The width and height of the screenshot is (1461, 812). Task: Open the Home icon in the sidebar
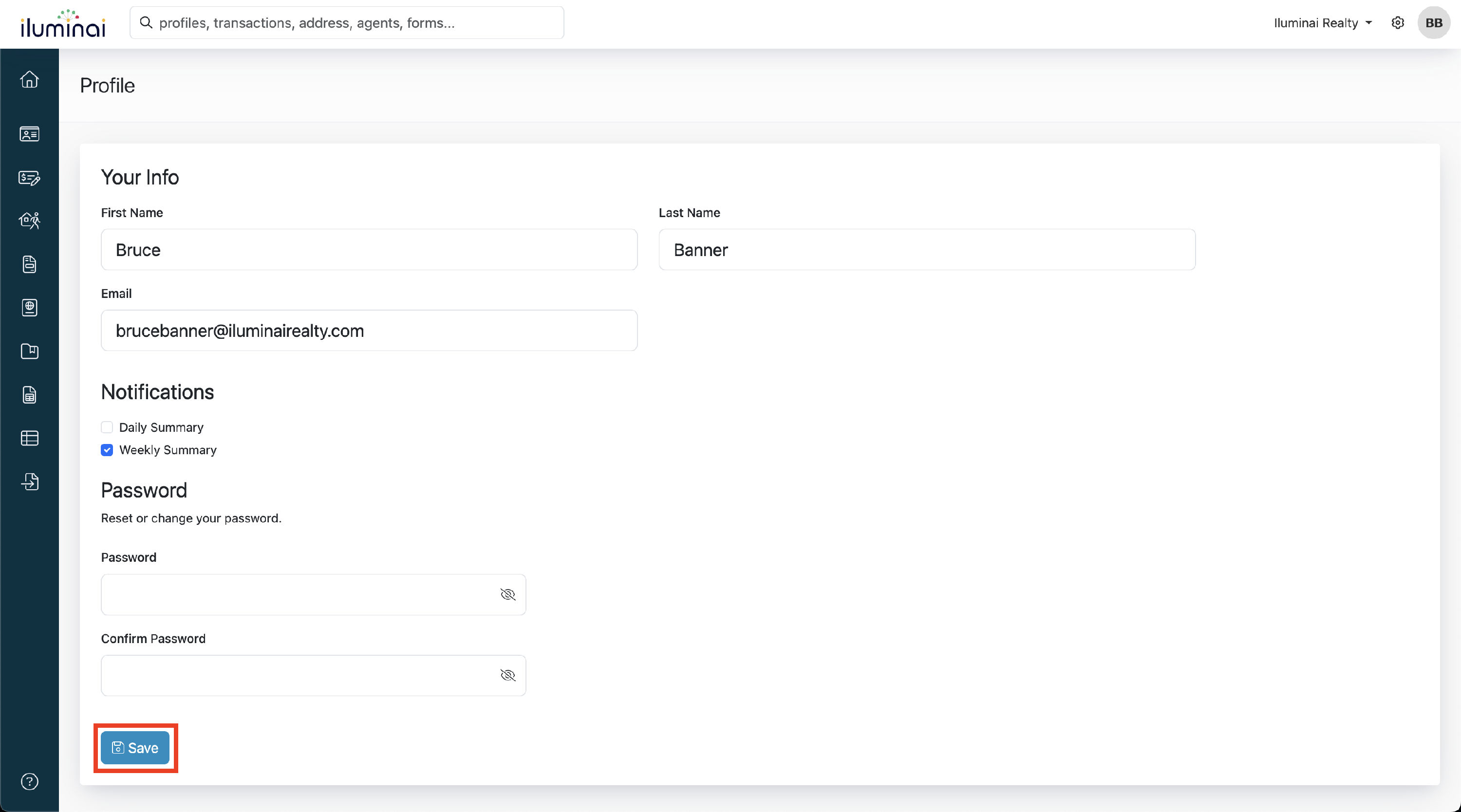[30, 79]
